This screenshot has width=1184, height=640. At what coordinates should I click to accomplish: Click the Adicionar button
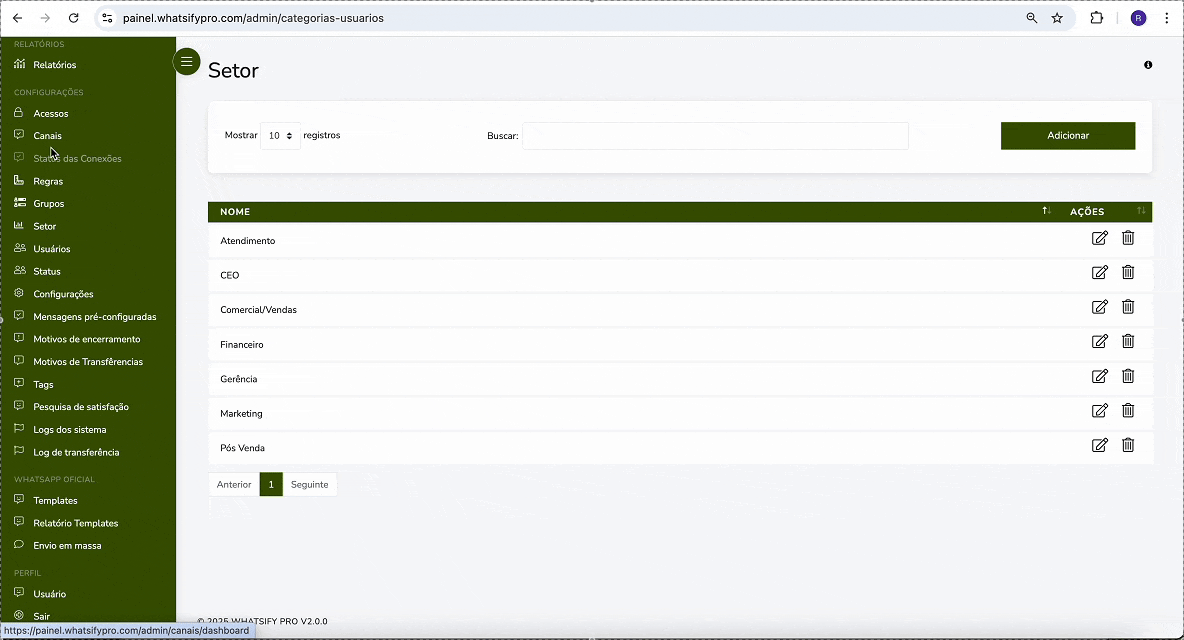[x=1067, y=136]
